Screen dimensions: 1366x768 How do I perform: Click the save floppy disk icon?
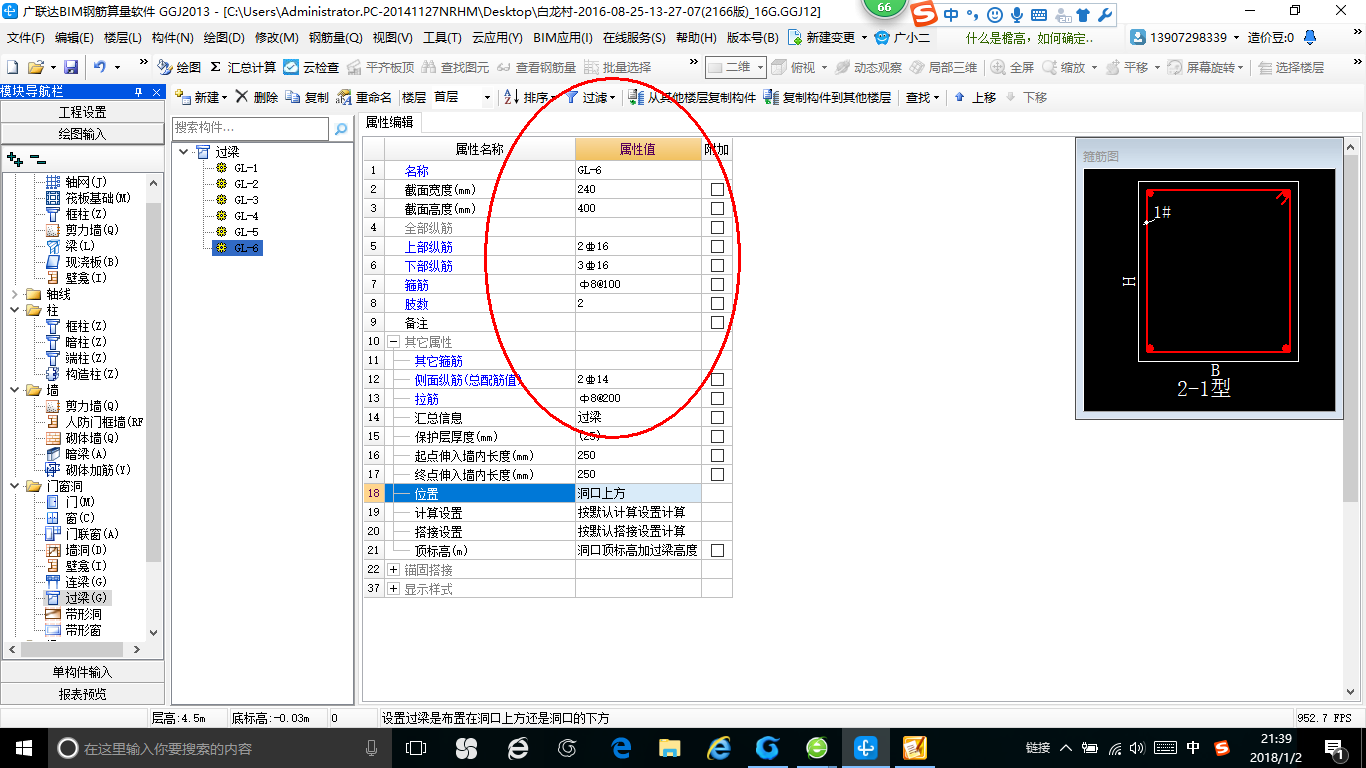coord(71,67)
